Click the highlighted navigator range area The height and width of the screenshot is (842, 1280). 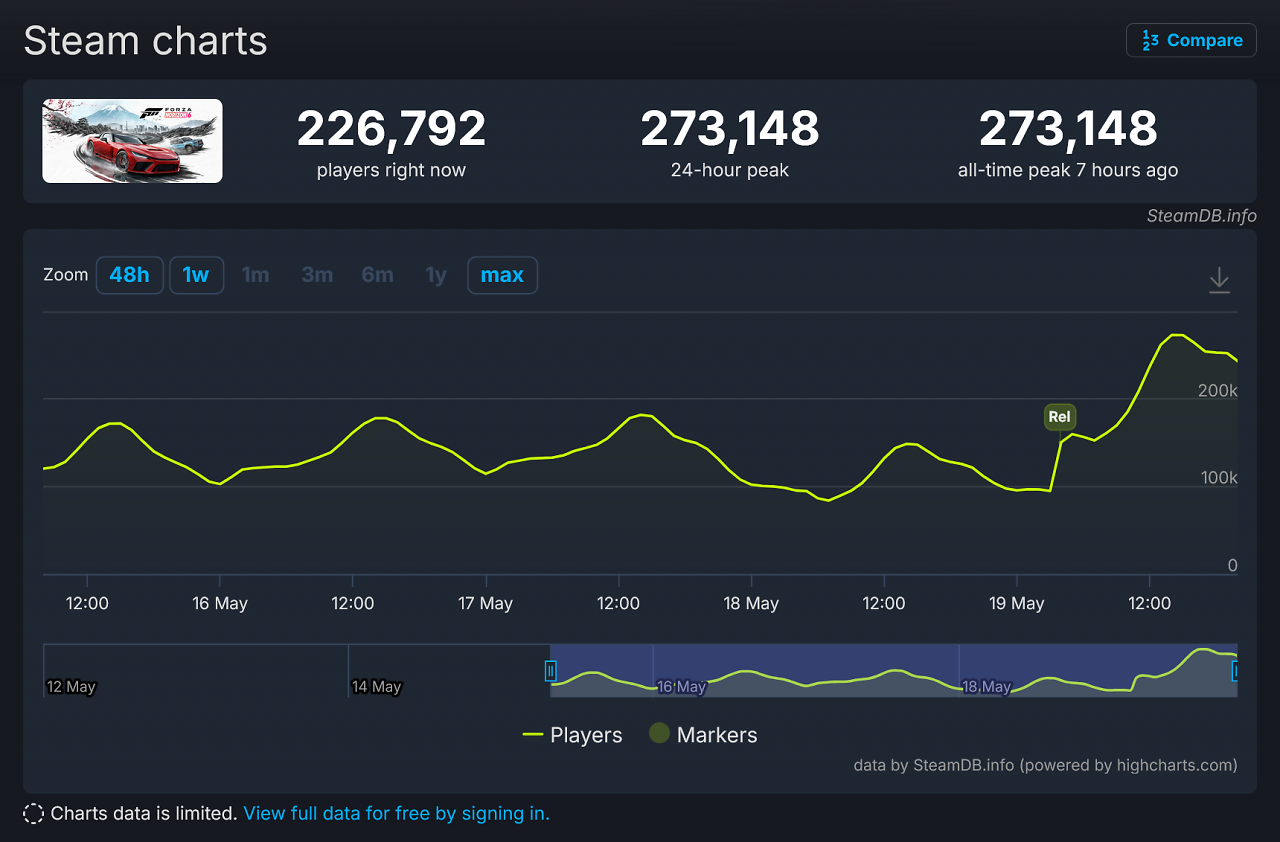(x=893, y=670)
